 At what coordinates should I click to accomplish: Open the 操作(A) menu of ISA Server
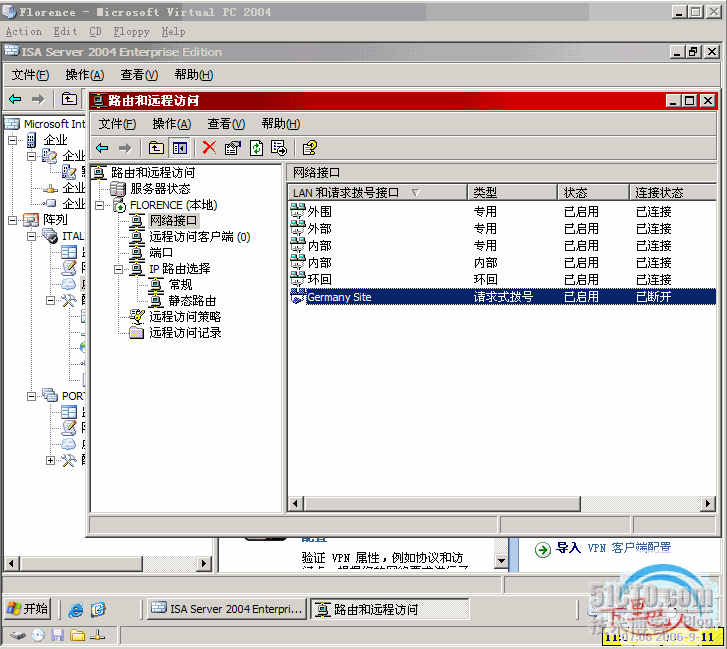[84, 75]
